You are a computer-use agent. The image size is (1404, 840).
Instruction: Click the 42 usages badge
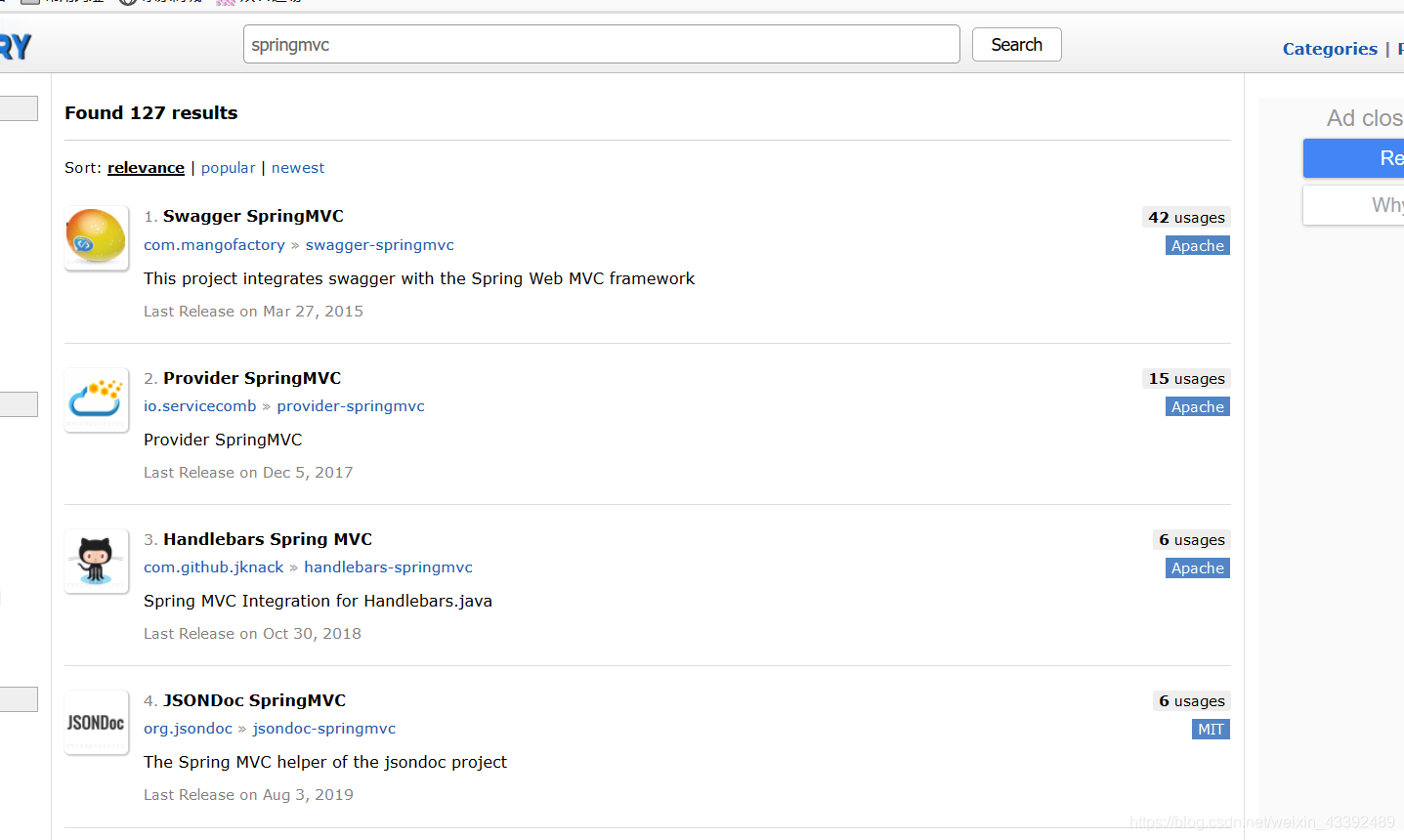(1186, 217)
